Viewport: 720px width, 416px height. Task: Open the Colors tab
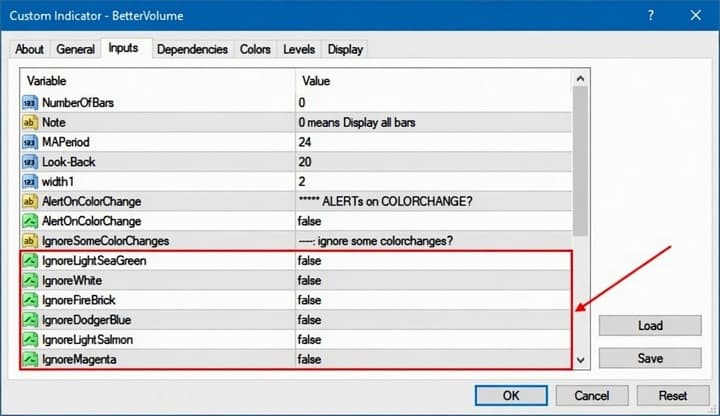255,49
